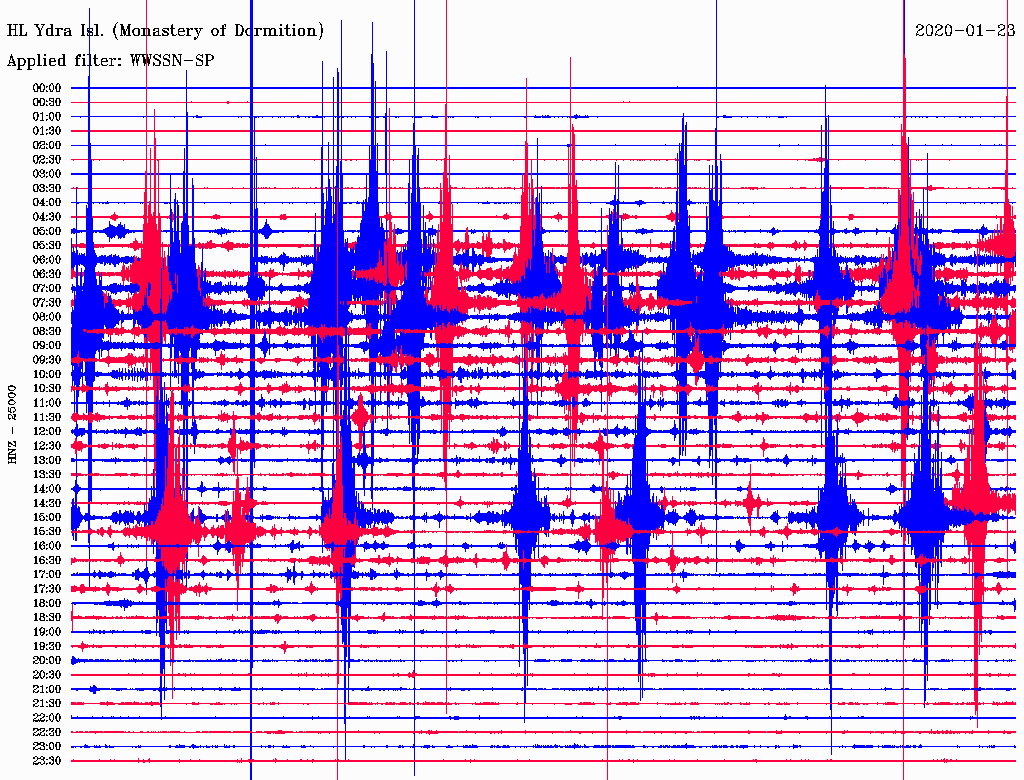Select the 01:30 time label

click(47, 131)
